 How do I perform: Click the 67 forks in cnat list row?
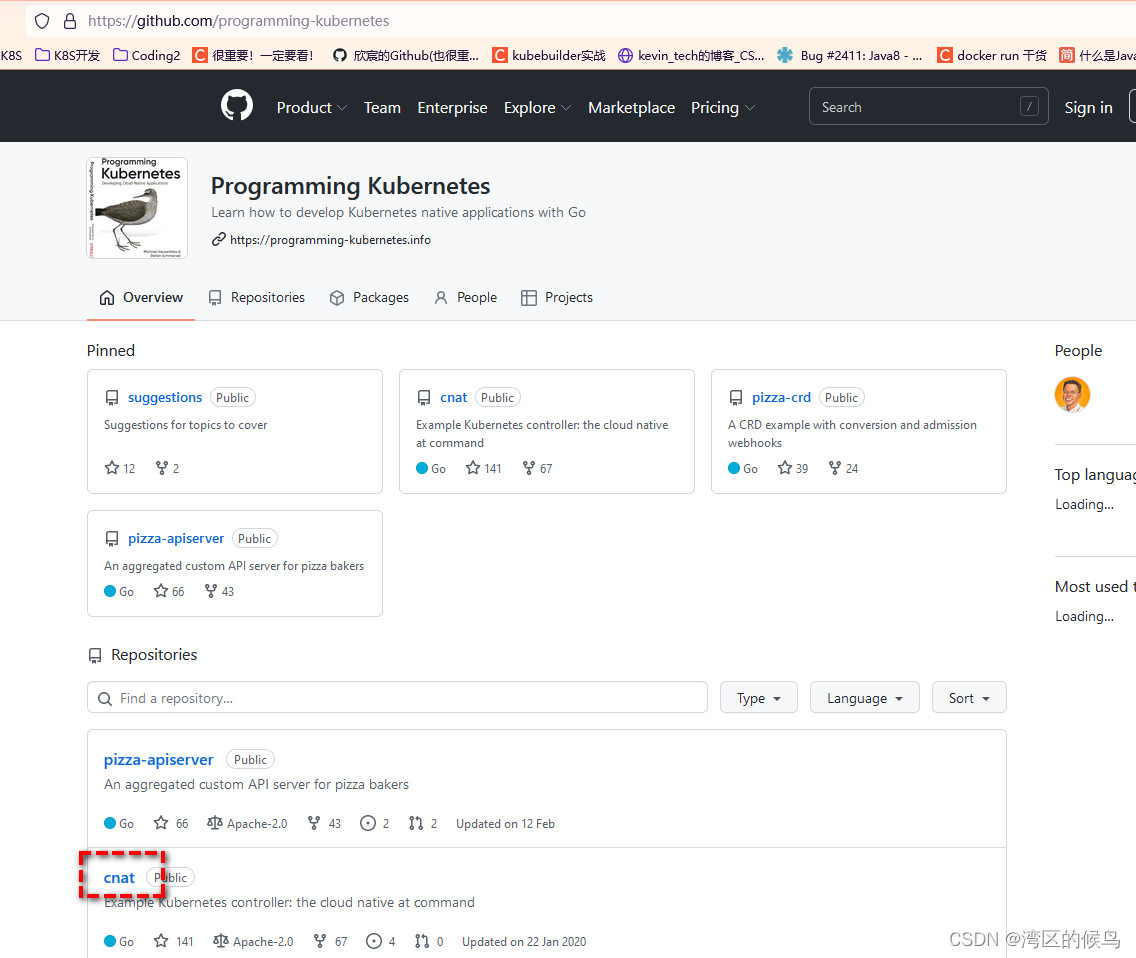pos(330,941)
